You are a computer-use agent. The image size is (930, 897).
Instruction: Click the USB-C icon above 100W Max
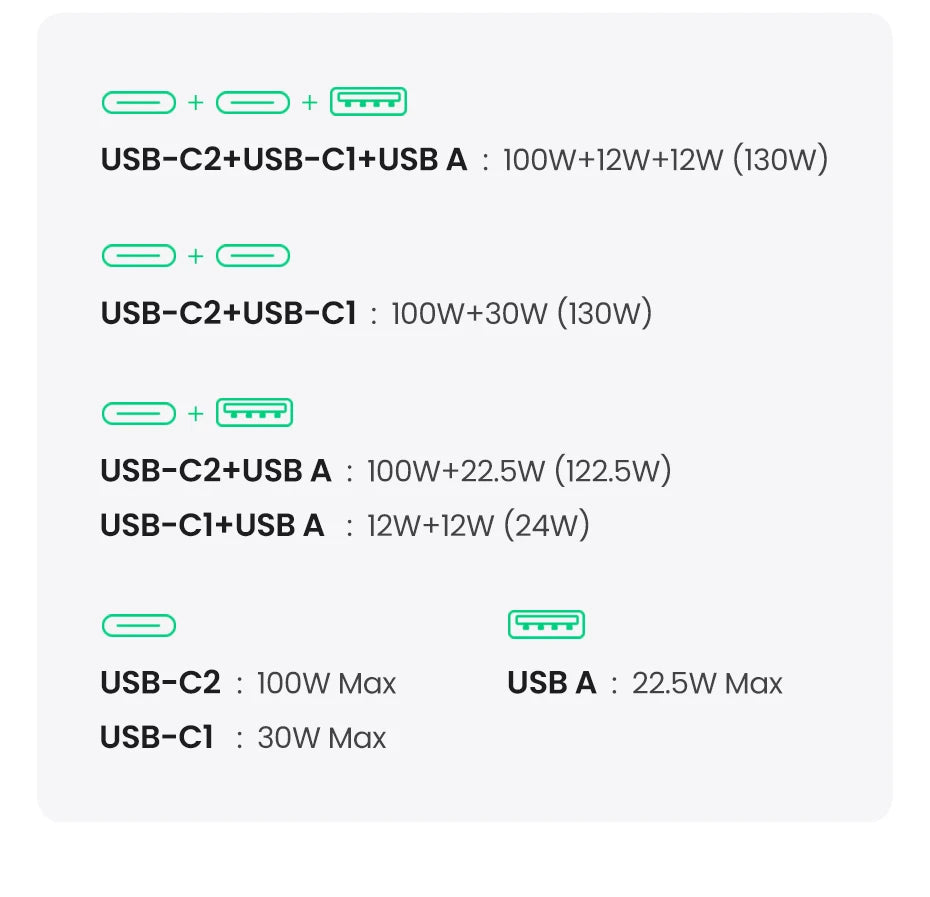coord(139,626)
